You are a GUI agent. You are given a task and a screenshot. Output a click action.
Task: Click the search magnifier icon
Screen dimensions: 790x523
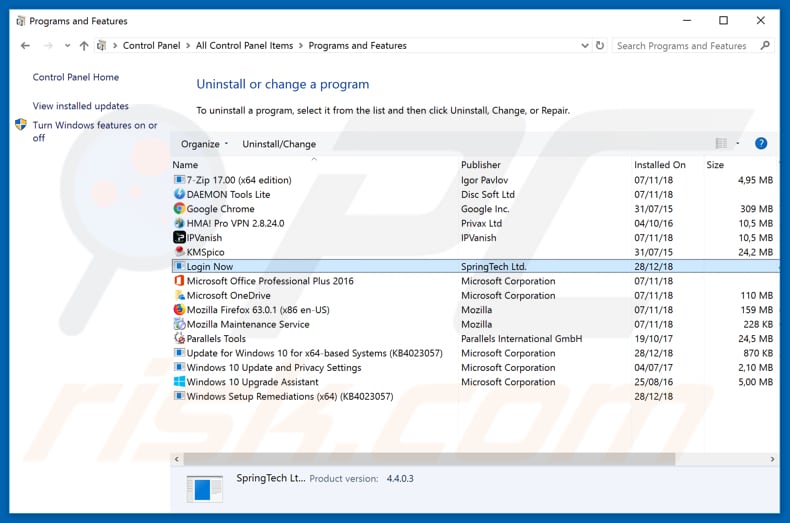click(x=765, y=45)
